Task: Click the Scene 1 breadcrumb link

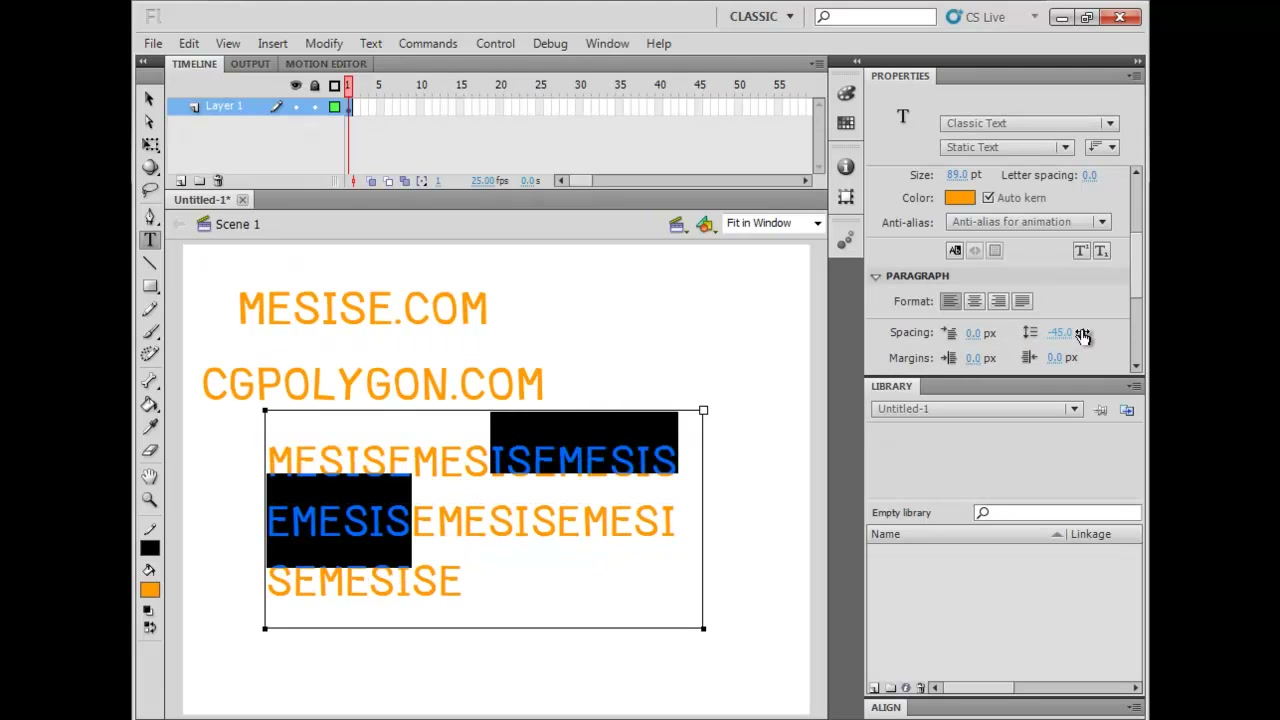Action: click(x=237, y=224)
